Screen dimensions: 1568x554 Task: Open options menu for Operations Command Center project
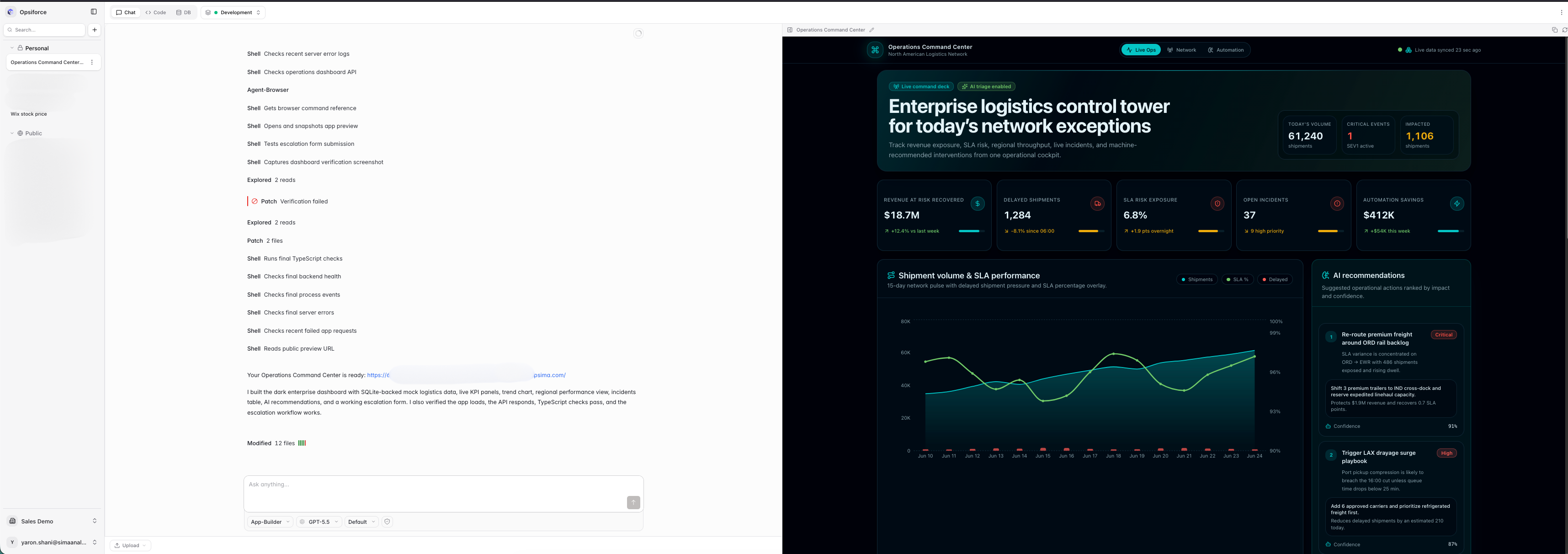(92, 62)
